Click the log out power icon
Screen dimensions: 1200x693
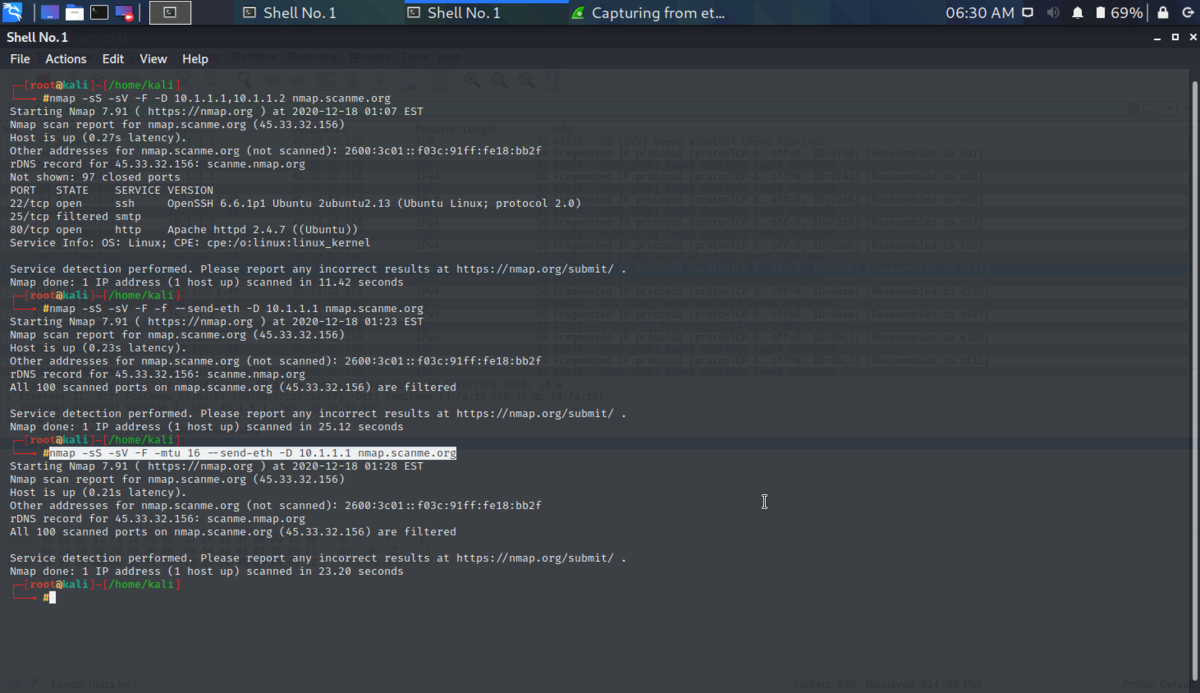point(1187,13)
